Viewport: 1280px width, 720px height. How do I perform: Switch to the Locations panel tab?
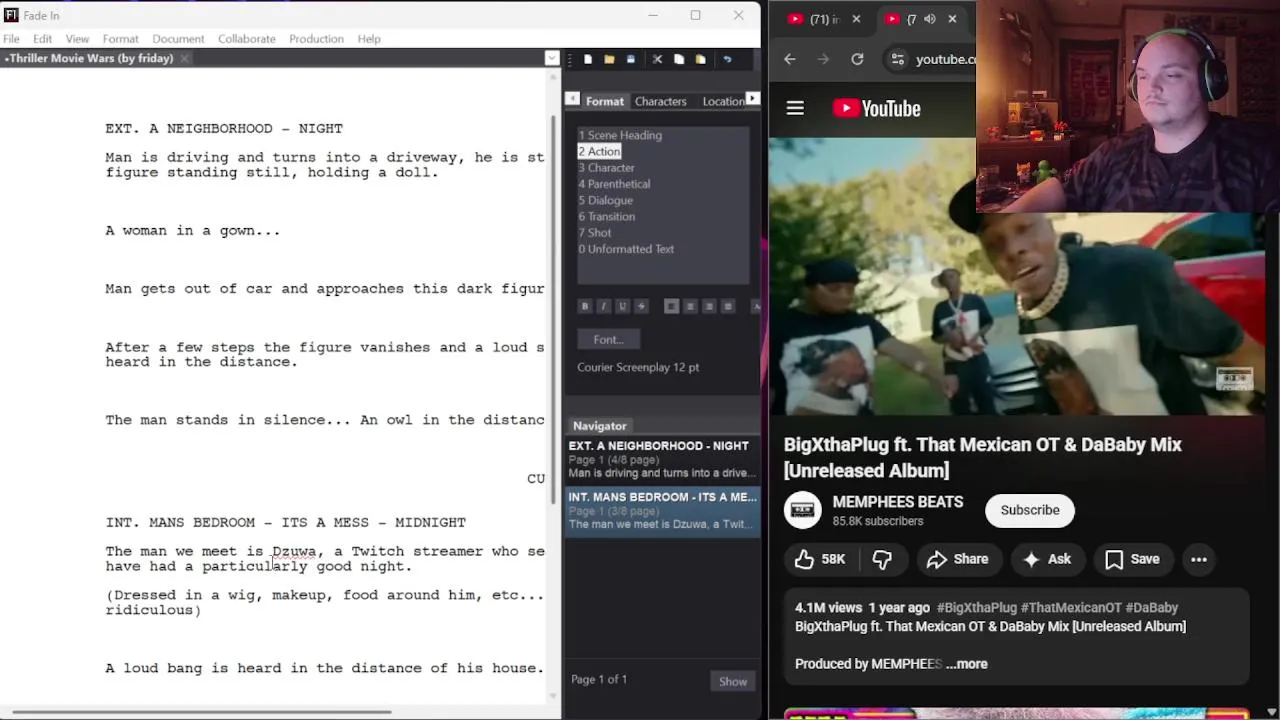[x=723, y=101]
